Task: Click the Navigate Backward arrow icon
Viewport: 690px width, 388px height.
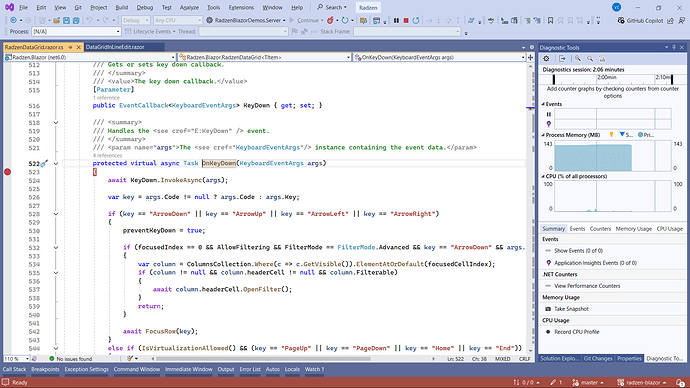Action: click(x=13, y=20)
